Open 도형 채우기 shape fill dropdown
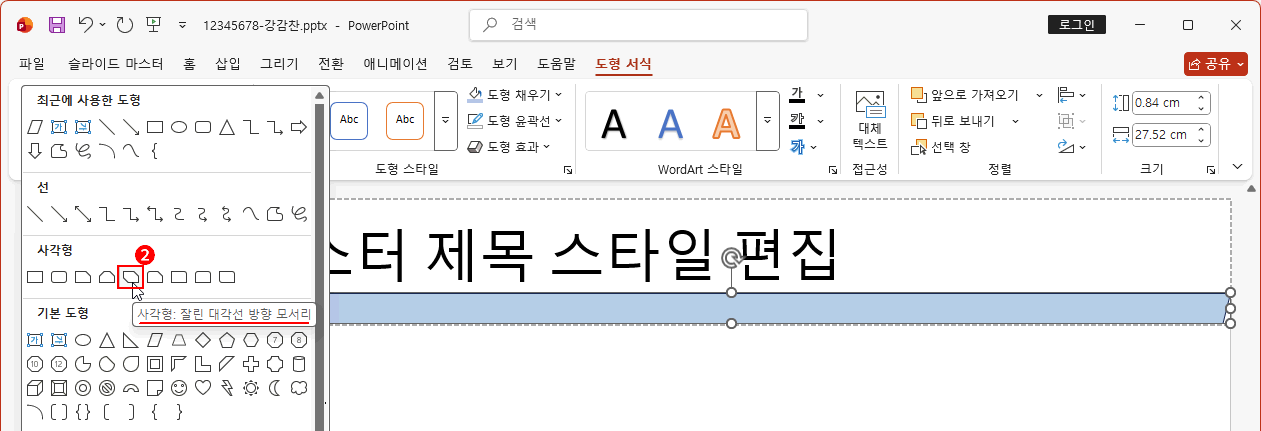 pyautogui.click(x=515, y=95)
